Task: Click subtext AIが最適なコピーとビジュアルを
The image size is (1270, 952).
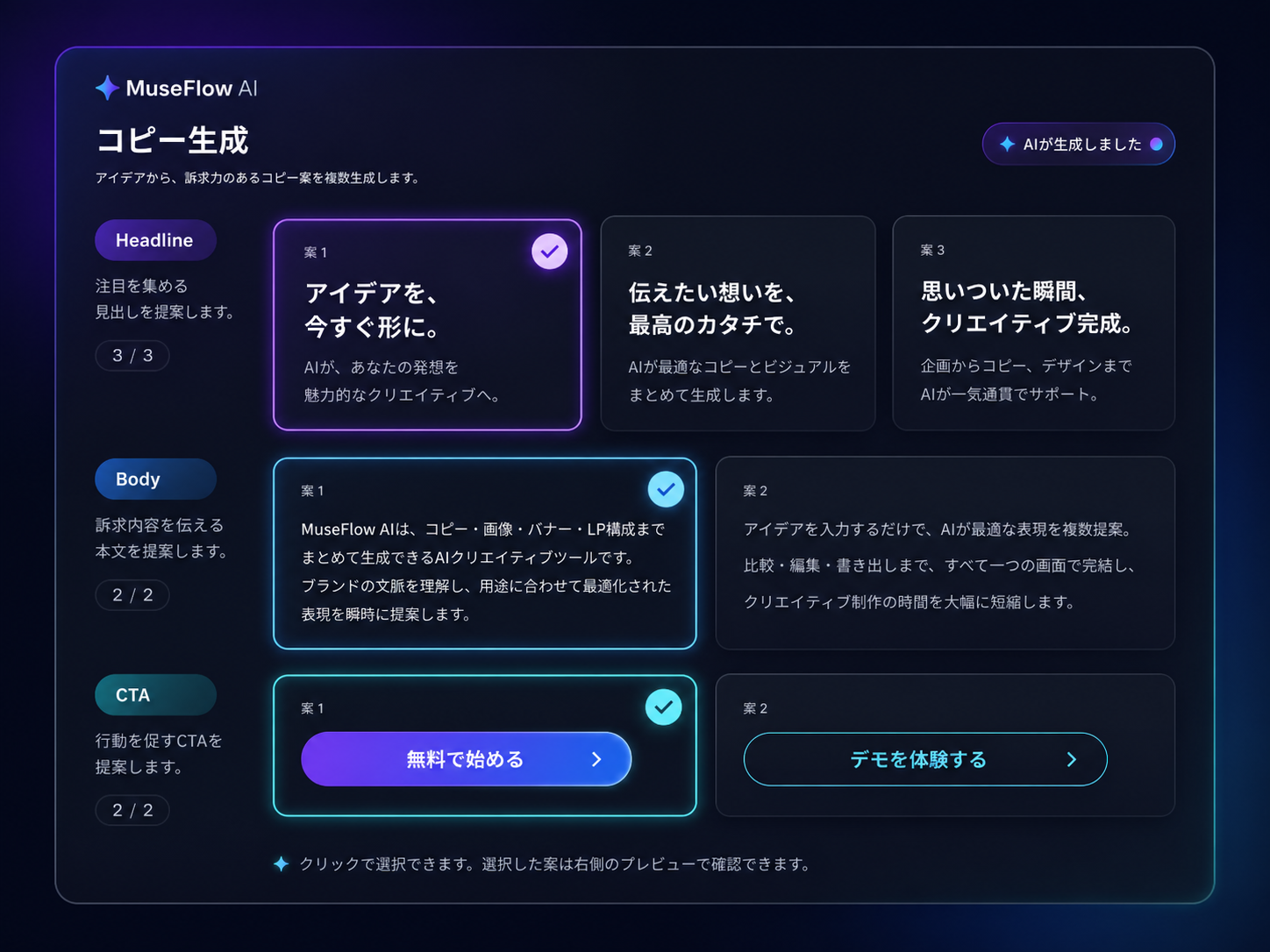Action: [739, 380]
